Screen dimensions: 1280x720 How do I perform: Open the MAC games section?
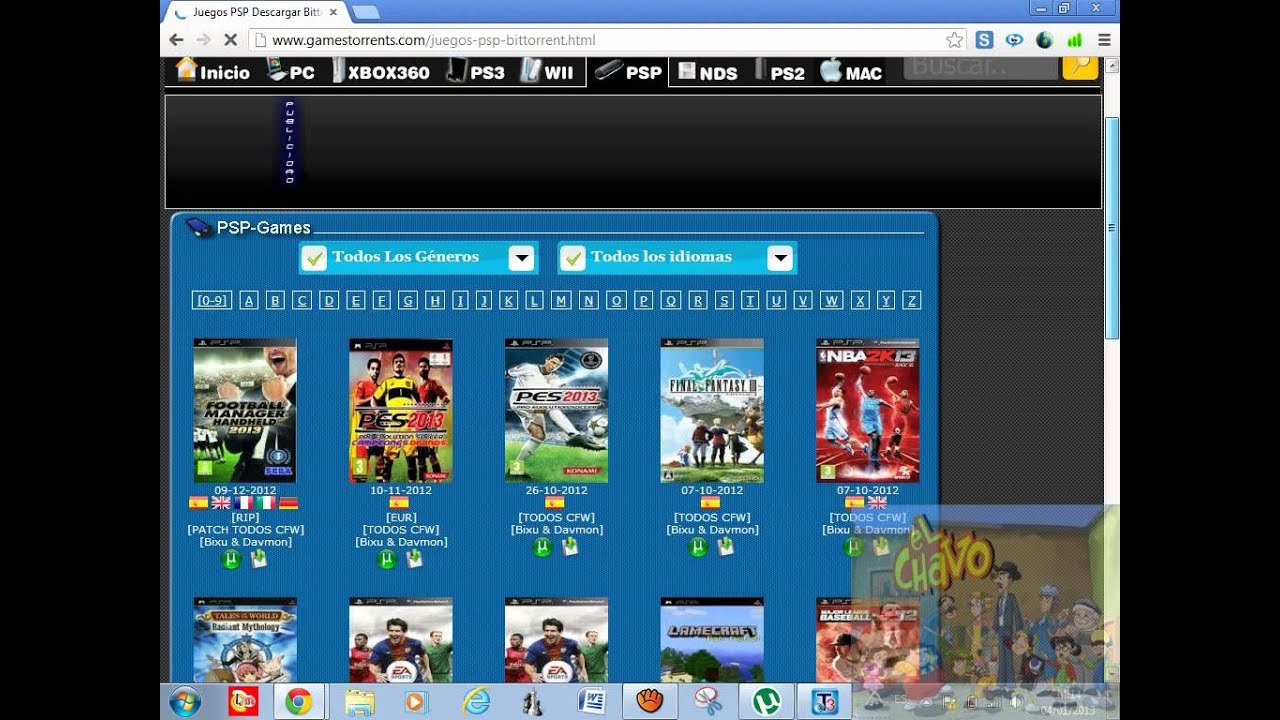pyautogui.click(x=852, y=72)
